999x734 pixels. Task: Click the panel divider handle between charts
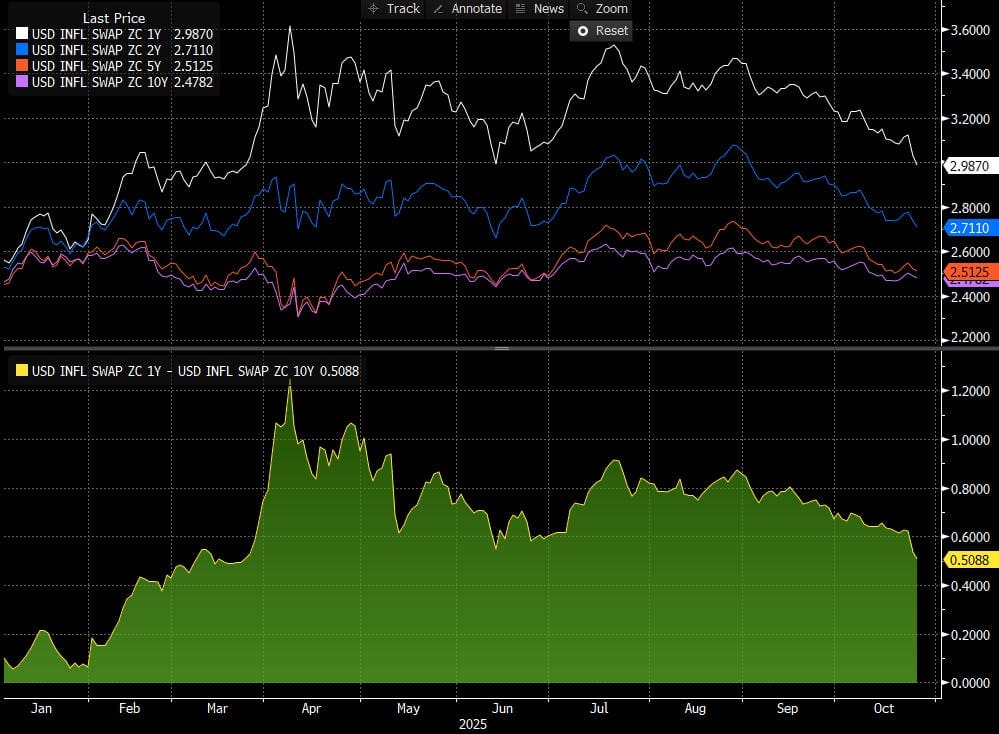(x=501, y=348)
